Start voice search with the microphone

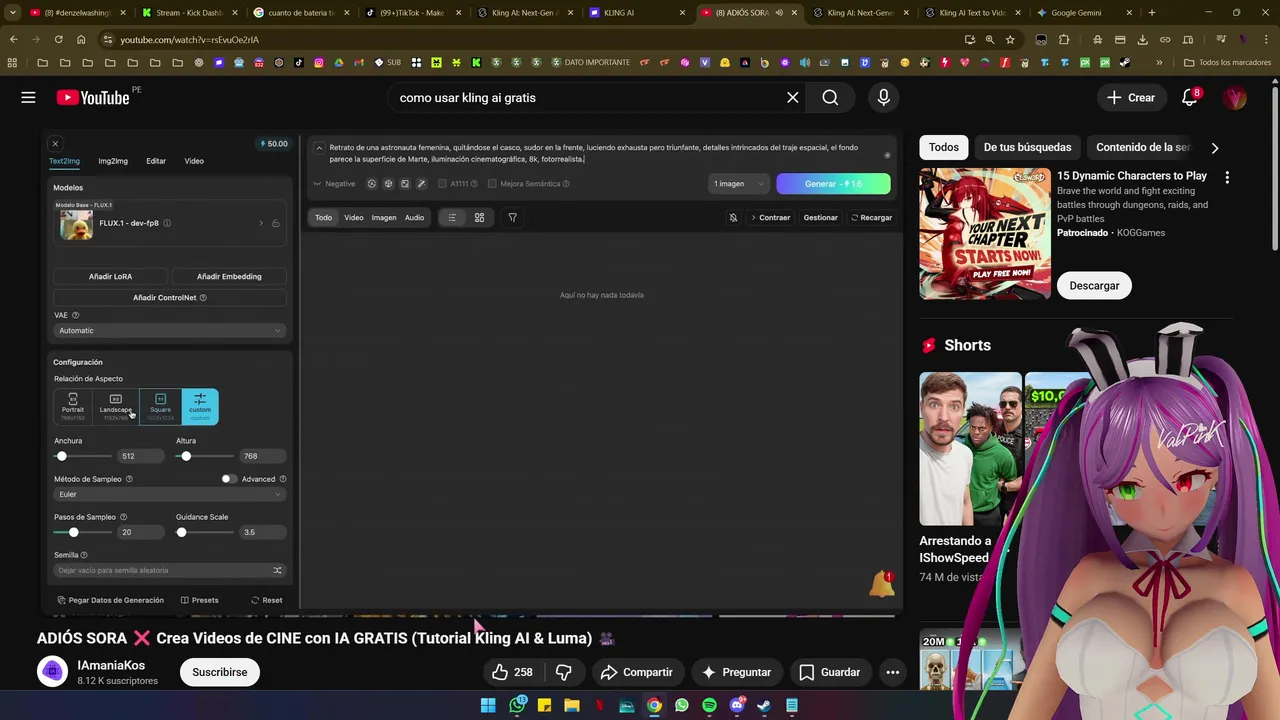[x=883, y=97]
